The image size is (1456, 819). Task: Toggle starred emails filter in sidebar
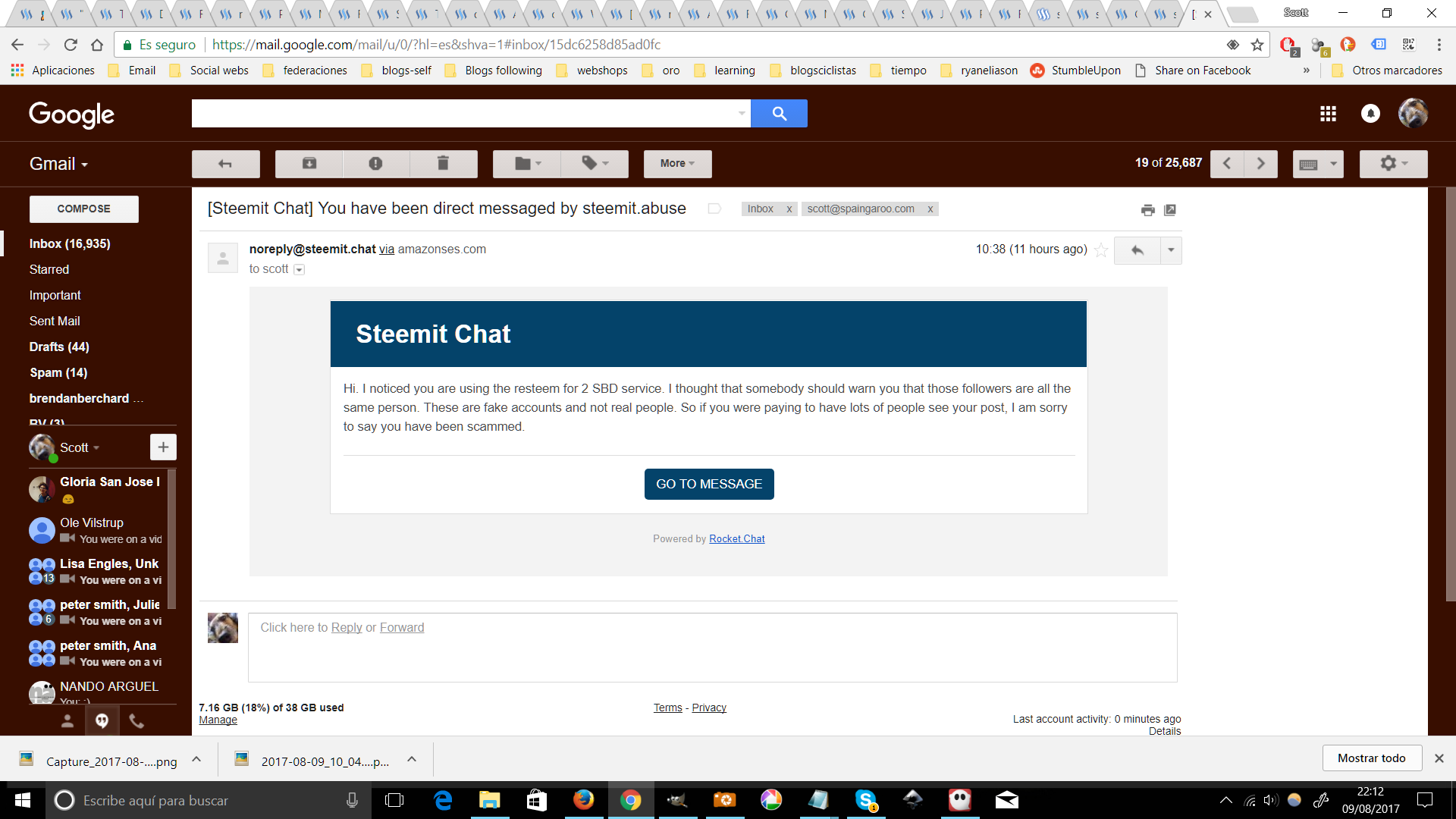[x=49, y=269]
